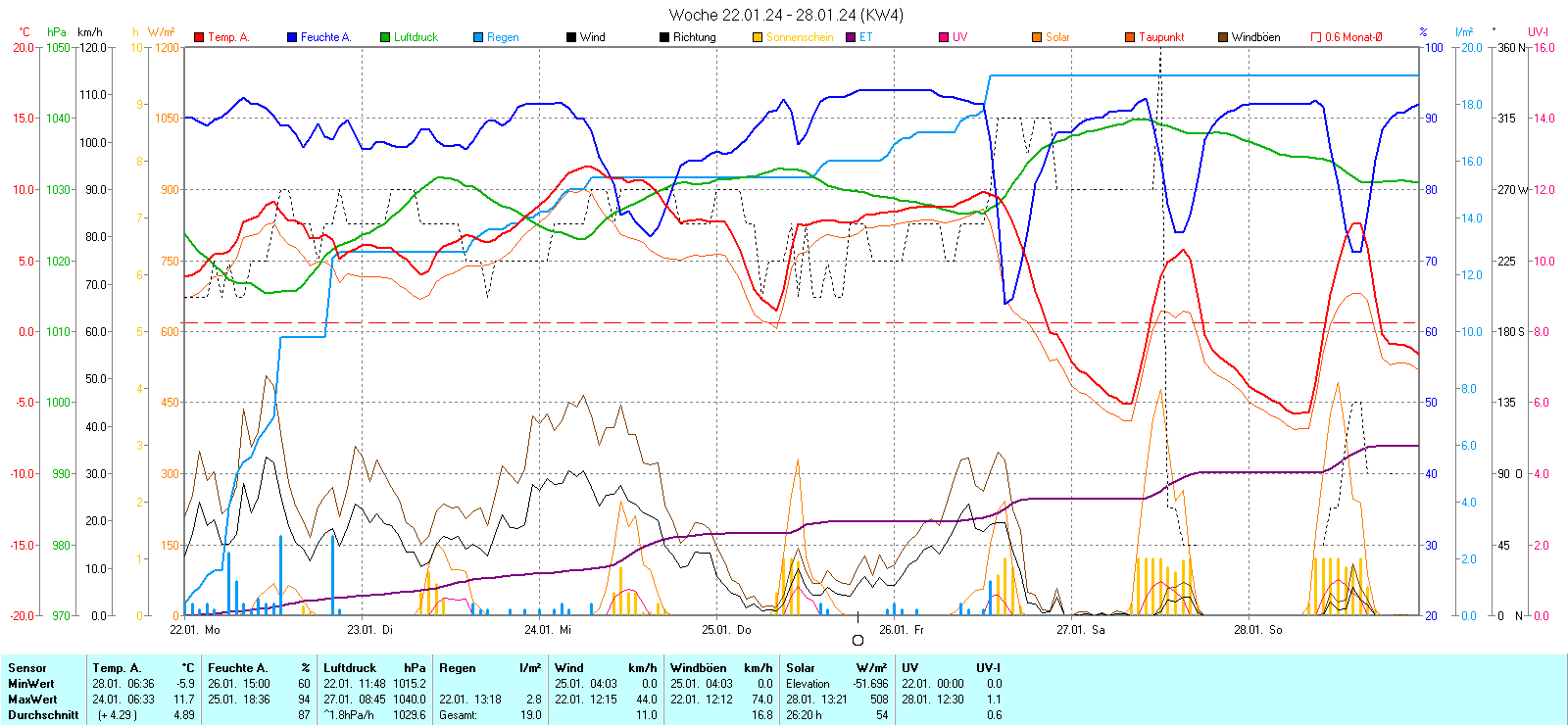1568x725 pixels.
Task: Select the 'ET' legend label
Action: pyautogui.click(x=865, y=37)
